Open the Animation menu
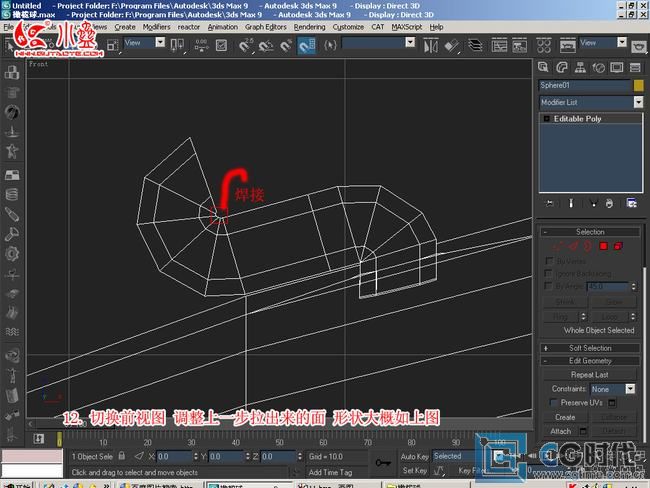Image resolution: width=650 pixels, height=488 pixels. coord(223,27)
